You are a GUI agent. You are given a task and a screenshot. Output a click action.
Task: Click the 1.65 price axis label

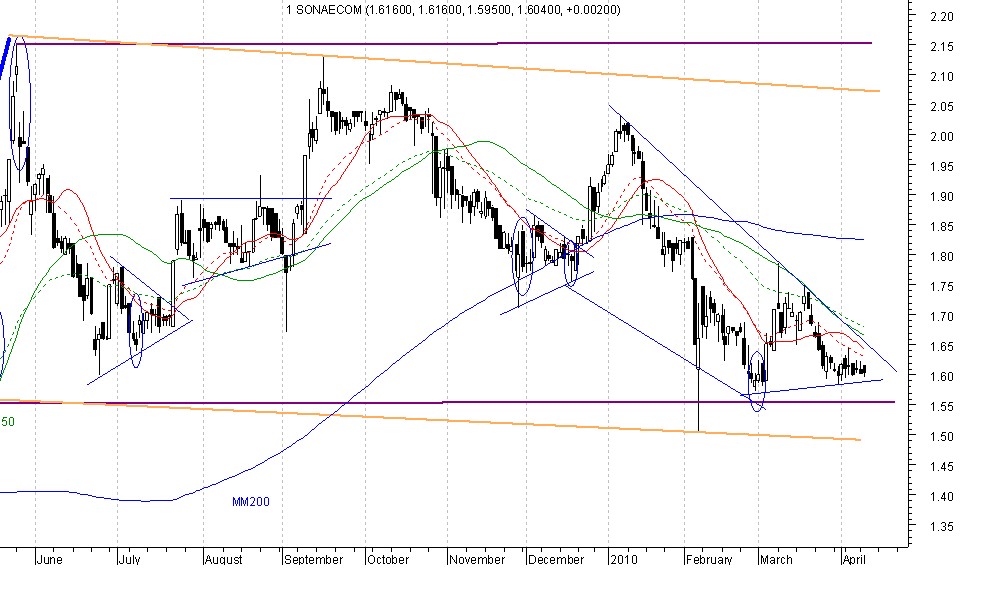941,347
